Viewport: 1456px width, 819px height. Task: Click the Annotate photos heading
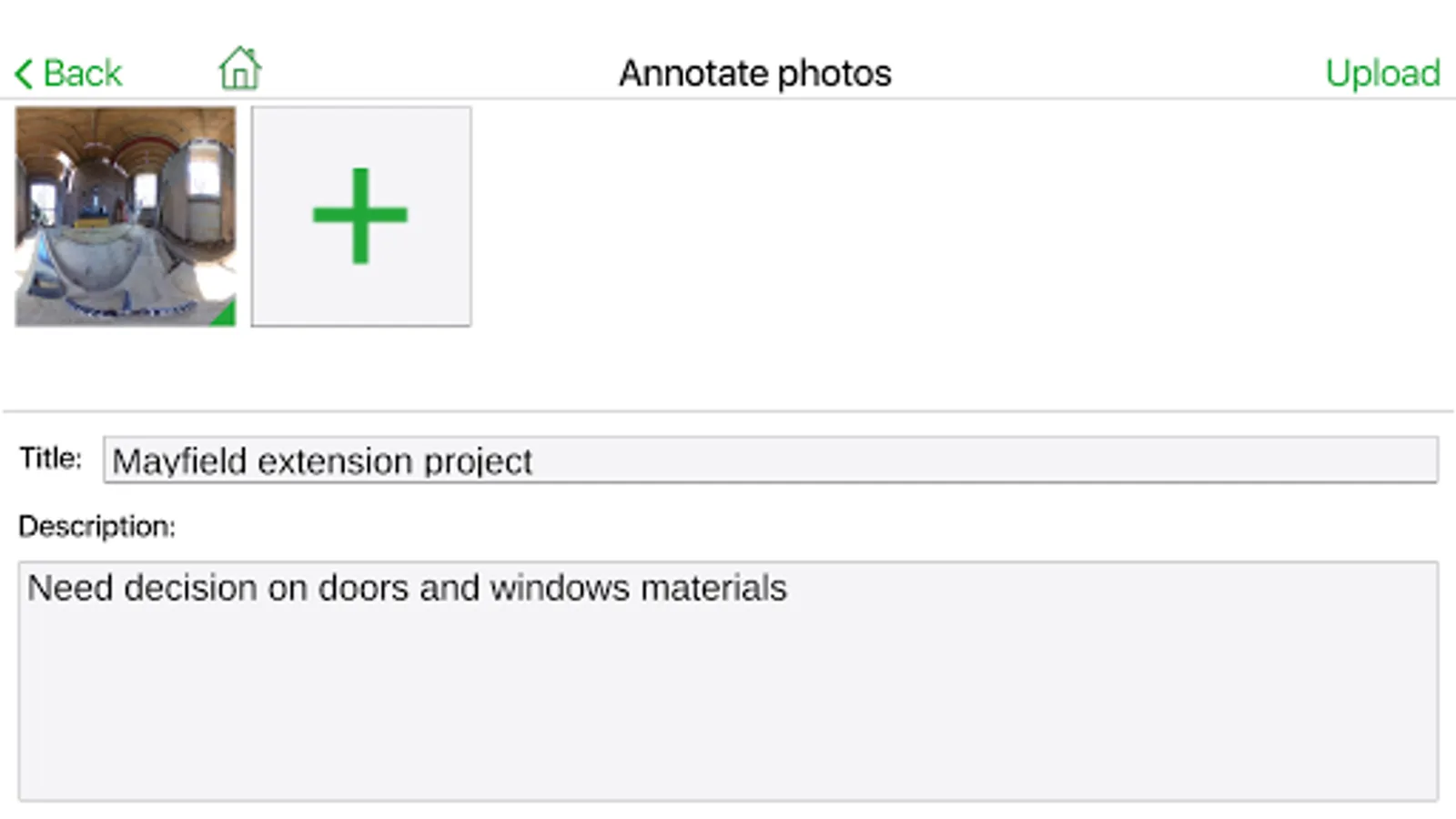754,74
